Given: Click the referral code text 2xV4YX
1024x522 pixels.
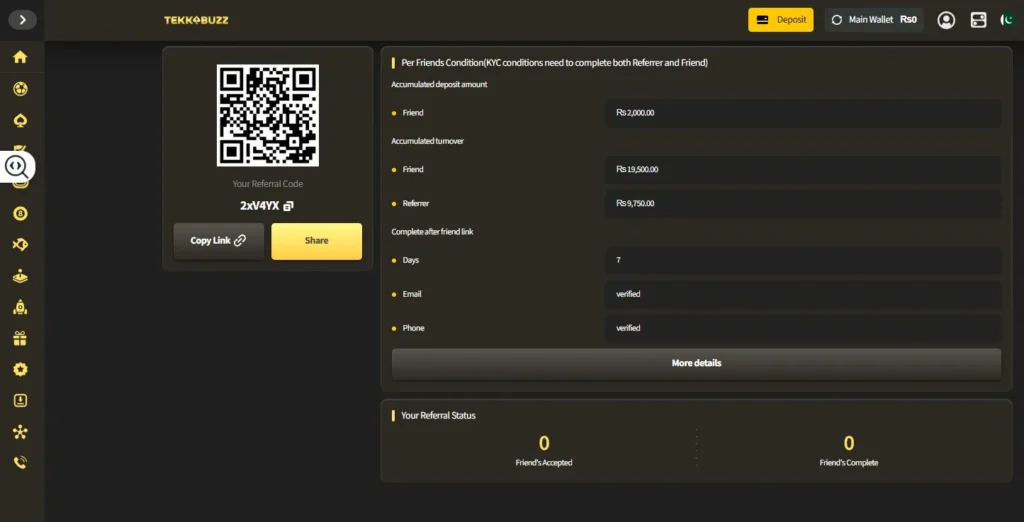Looking at the screenshot, I should (x=259, y=206).
